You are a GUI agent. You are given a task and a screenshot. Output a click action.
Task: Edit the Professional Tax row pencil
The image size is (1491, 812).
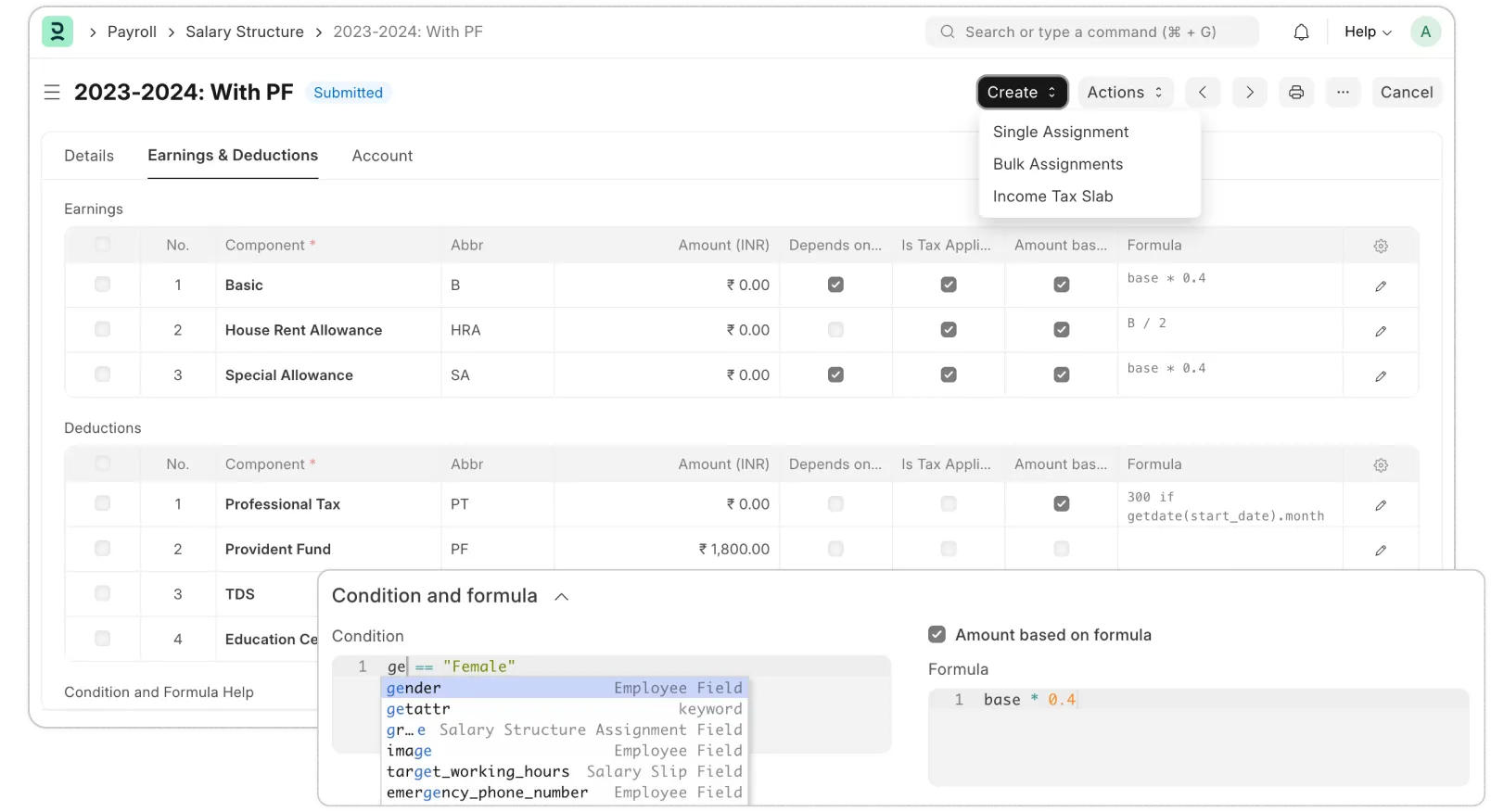[1381, 505]
